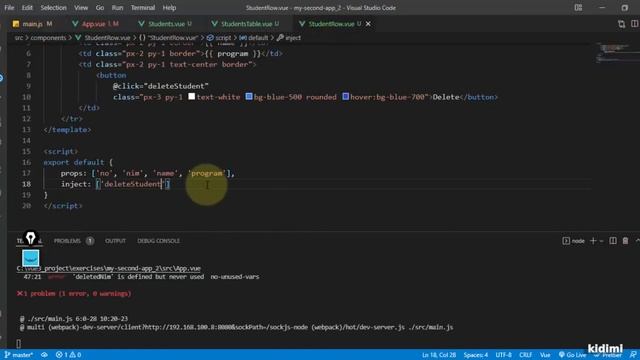The image size is (640, 360).
Task: Open the View menu
Action: pos(81,8)
